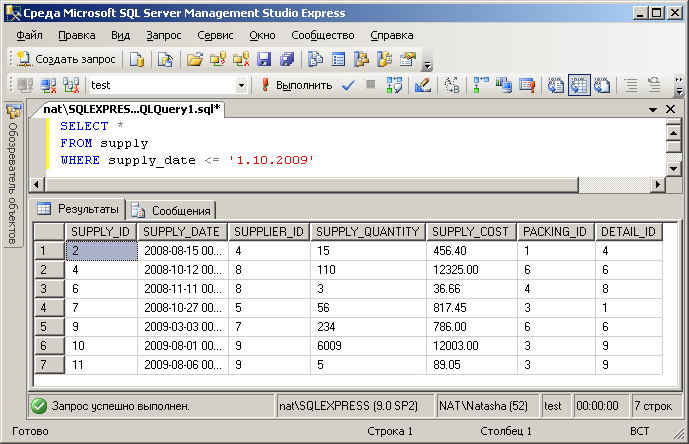
Task: Display the Estimated Execution Plan
Action: pos(394,85)
